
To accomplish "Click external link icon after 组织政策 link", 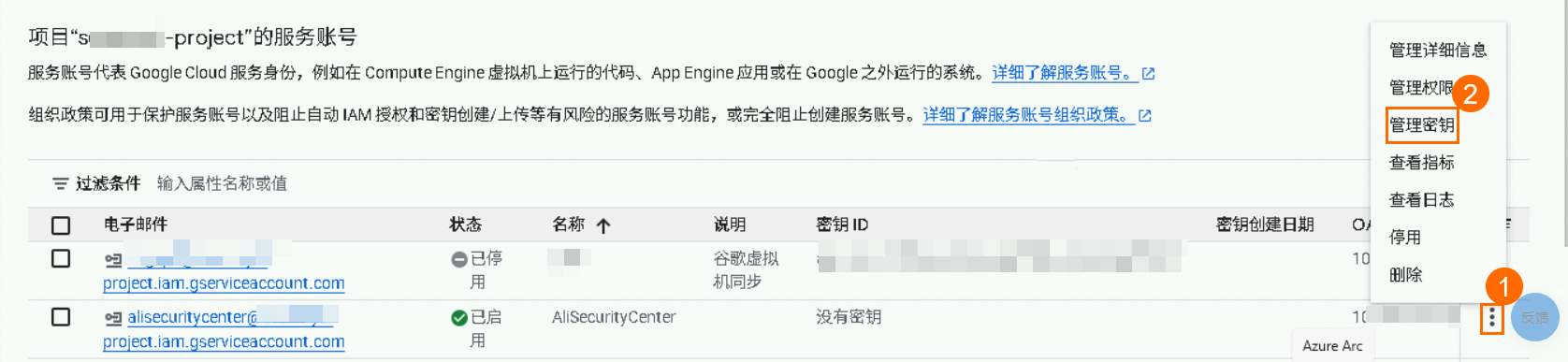I will (x=1144, y=115).
